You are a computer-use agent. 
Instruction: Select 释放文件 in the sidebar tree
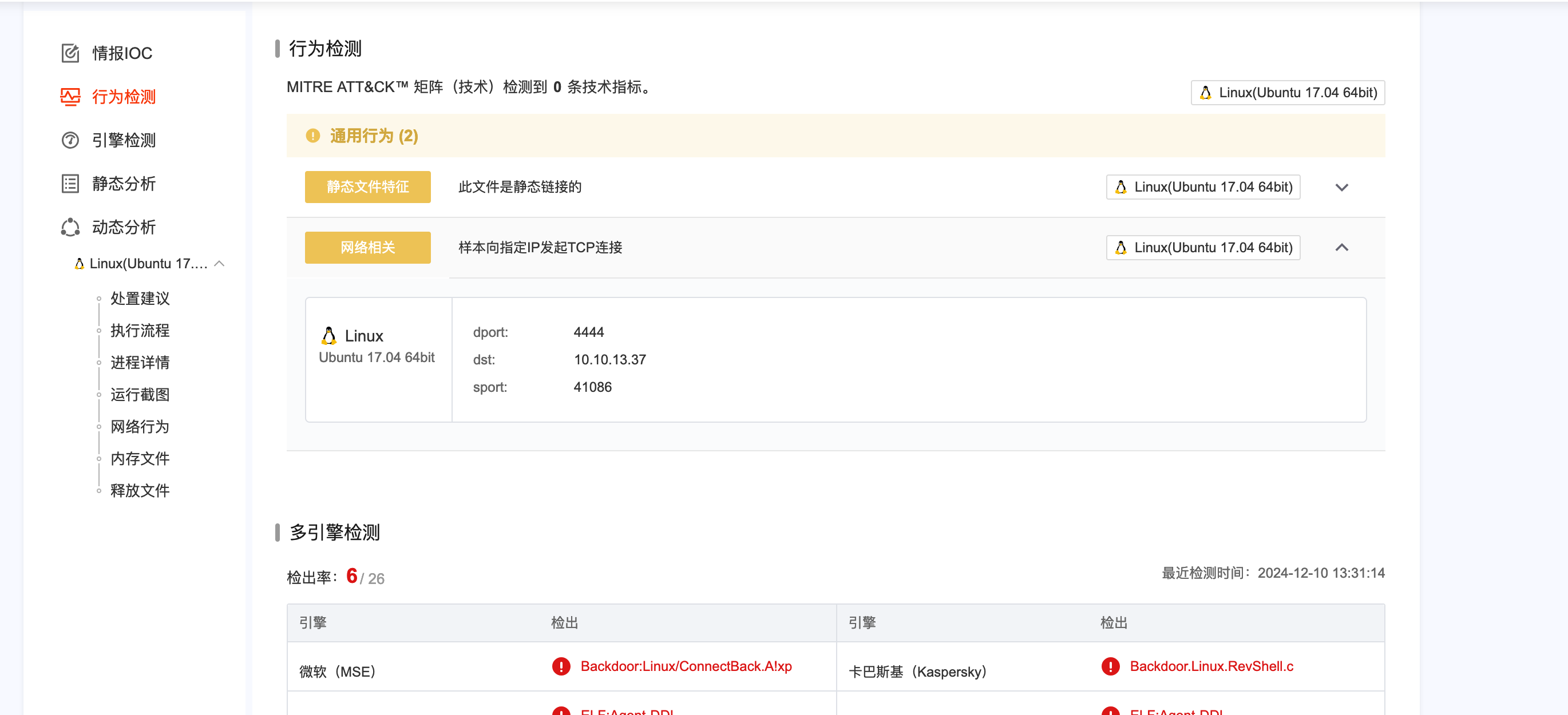(x=140, y=490)
